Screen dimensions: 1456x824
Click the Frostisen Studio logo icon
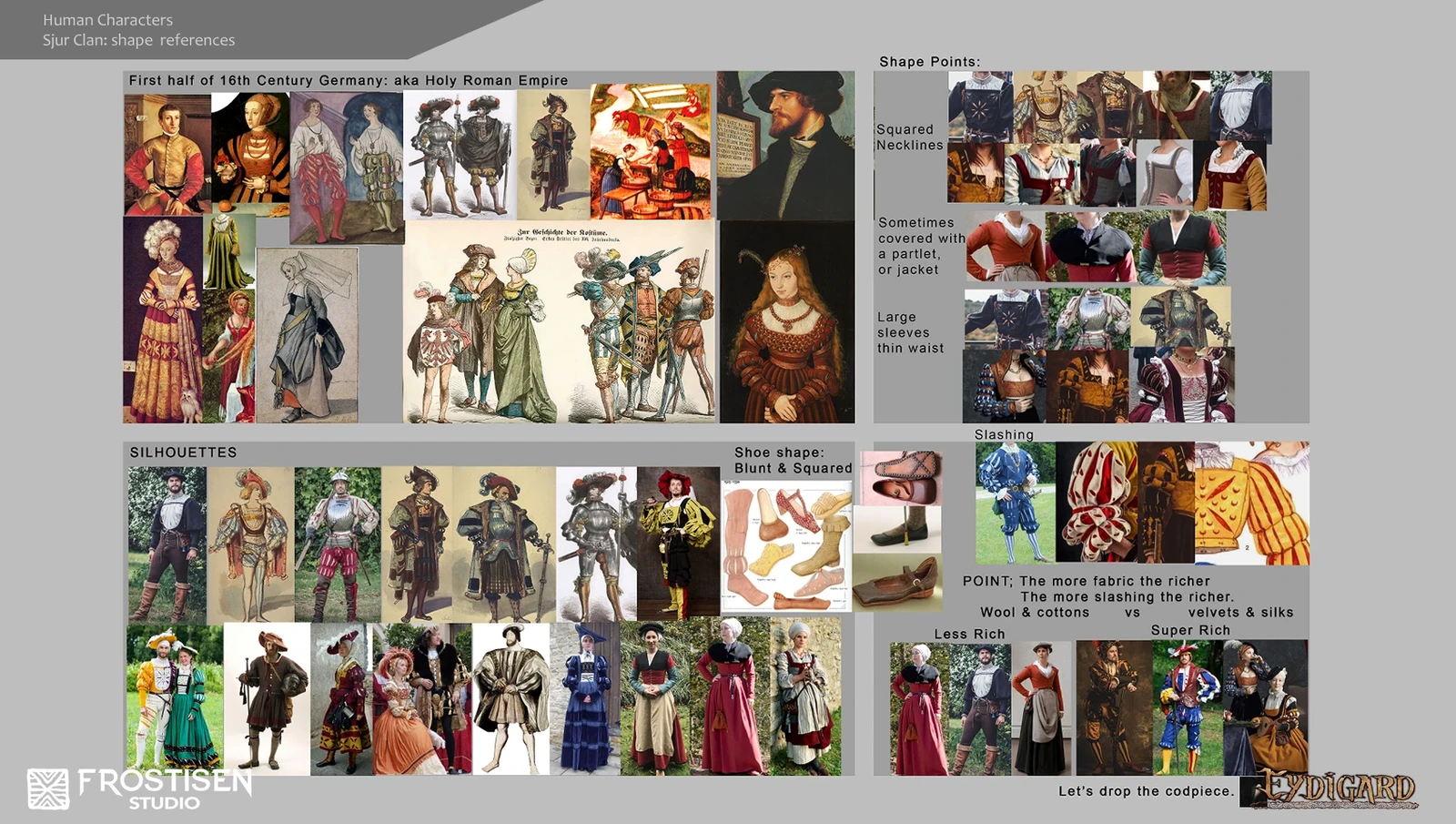pos(50,790)
